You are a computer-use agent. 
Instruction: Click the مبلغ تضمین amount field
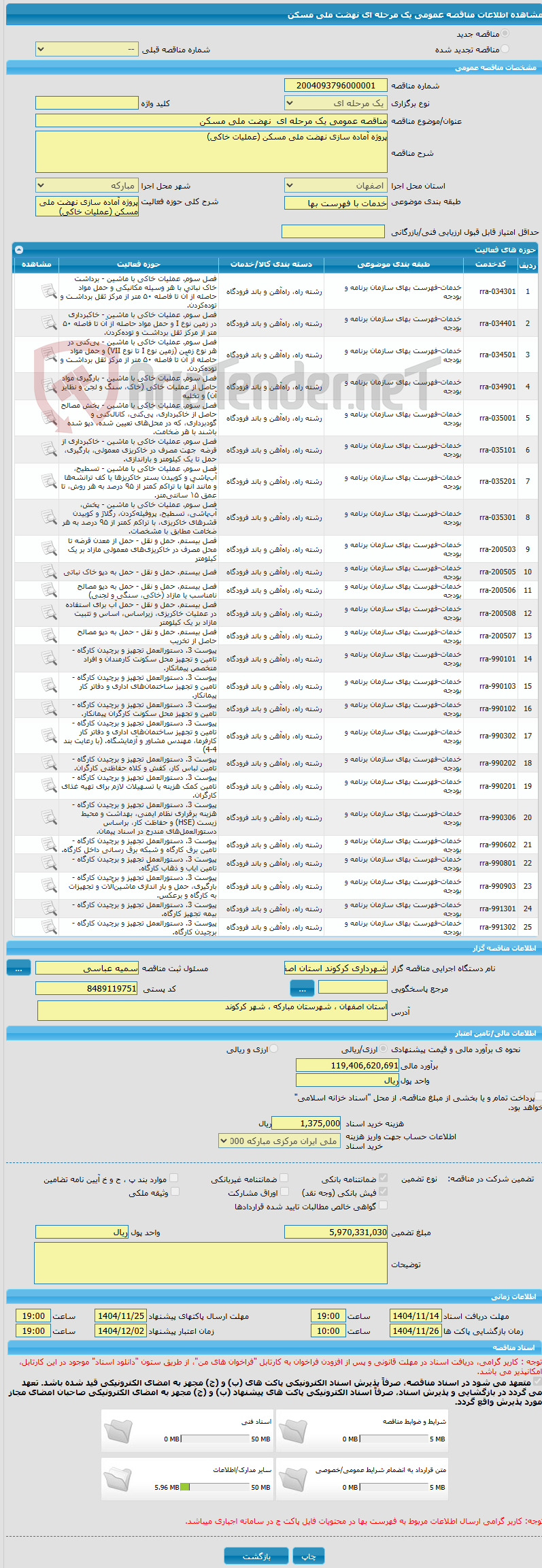click(336, 1232)
